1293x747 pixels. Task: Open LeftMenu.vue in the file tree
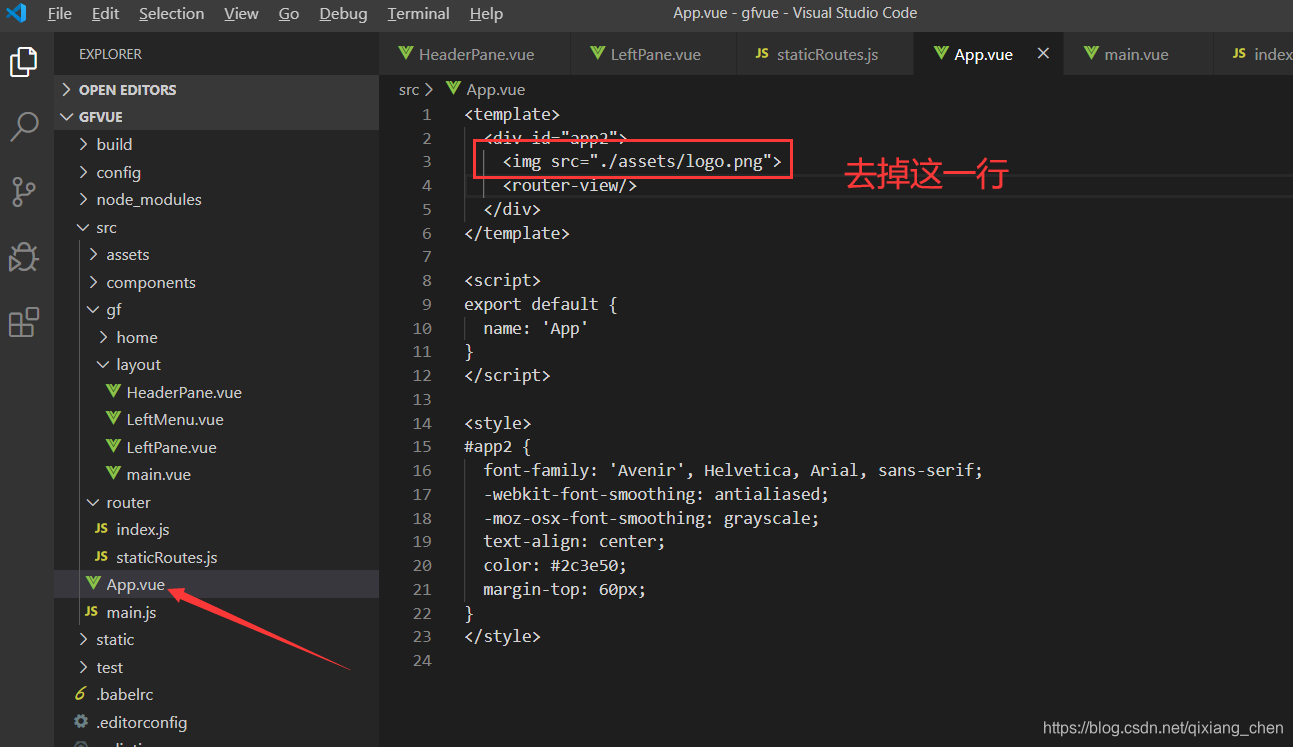point(216,420)
